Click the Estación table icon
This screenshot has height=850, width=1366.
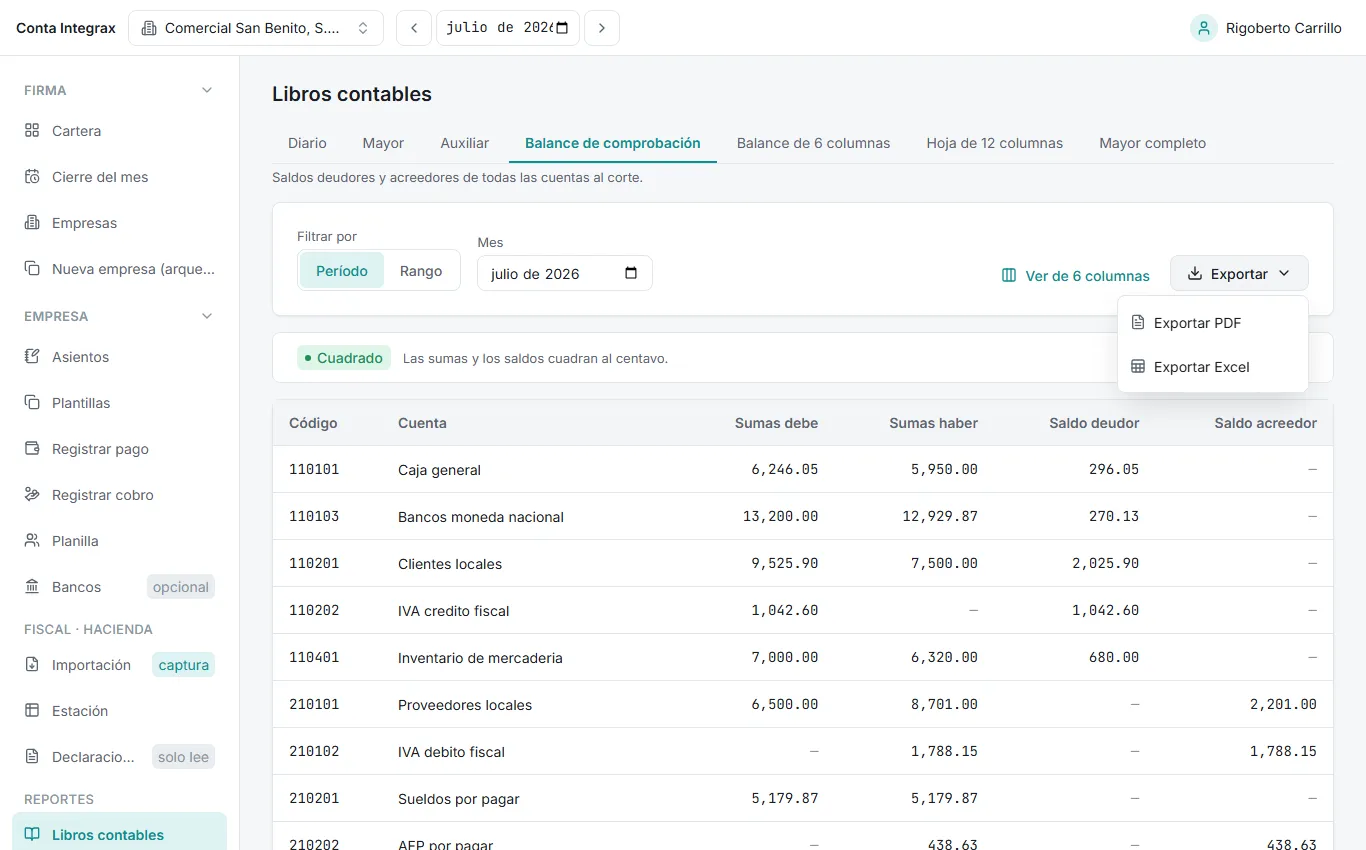[32, 711]
